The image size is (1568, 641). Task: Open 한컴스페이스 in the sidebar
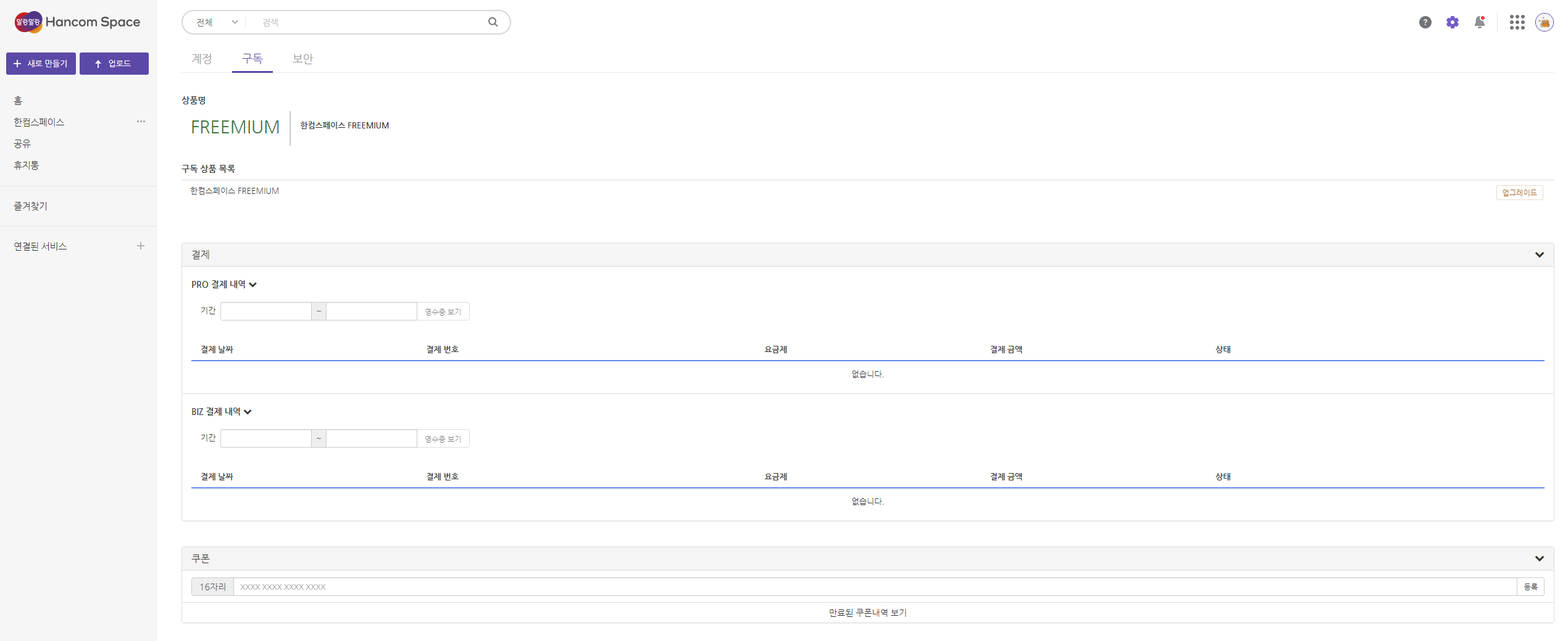click(39, 122)
